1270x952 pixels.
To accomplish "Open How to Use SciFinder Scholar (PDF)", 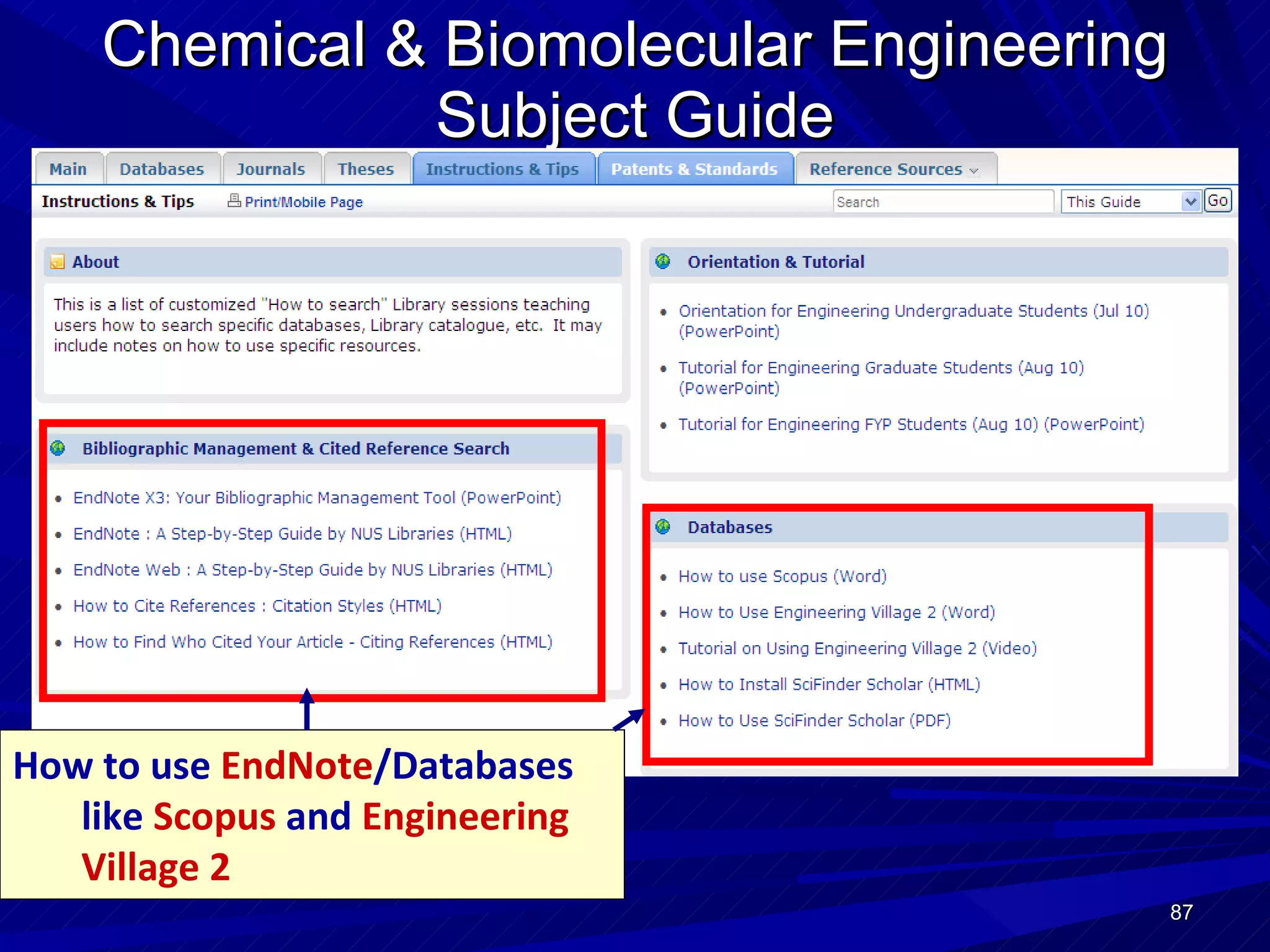I will [814, 720].
